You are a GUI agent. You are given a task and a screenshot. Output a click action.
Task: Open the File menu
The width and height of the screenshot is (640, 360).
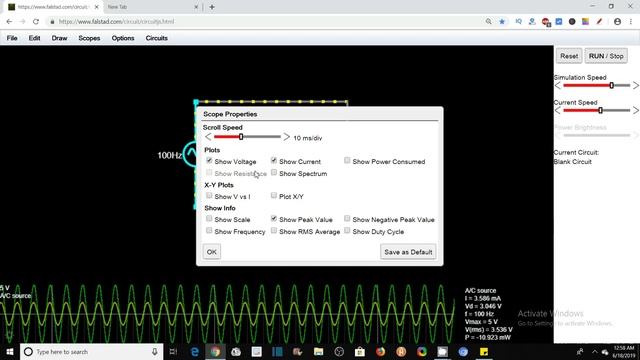[x=12, y=38]
